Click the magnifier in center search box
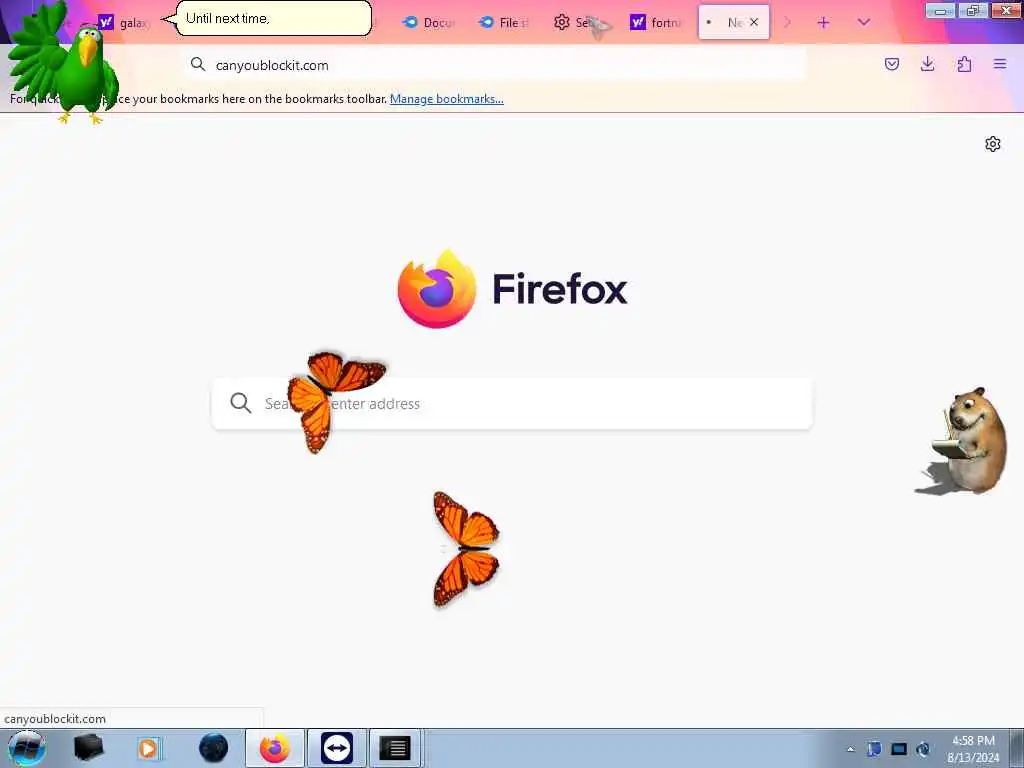 241,403
